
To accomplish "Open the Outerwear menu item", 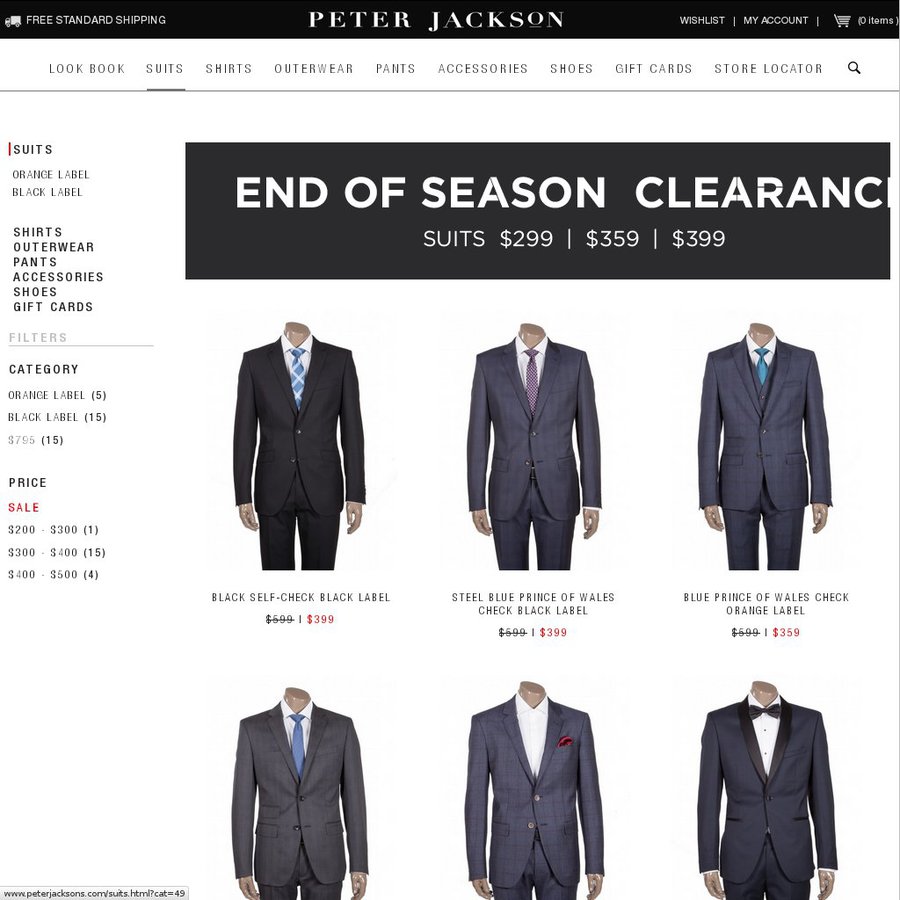I will pyautogui.click(x=313, y=69).
